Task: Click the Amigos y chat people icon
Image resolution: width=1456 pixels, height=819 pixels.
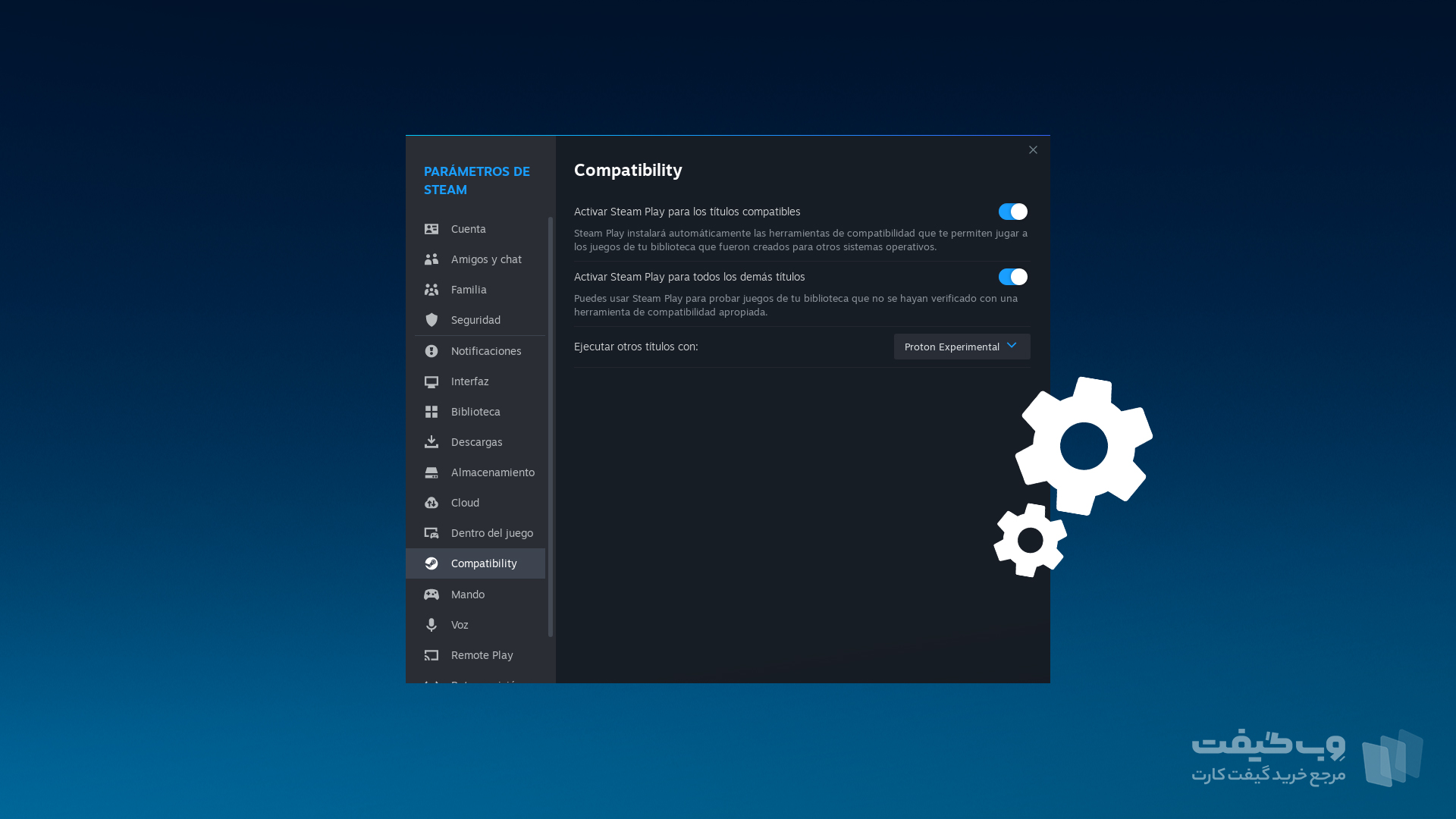Action: [431, 259]
